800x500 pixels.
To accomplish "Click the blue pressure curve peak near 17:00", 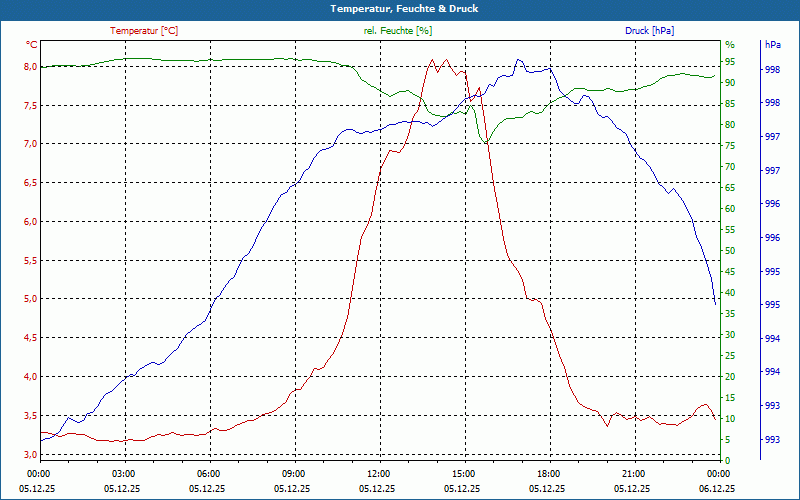I will click(519, 60).
